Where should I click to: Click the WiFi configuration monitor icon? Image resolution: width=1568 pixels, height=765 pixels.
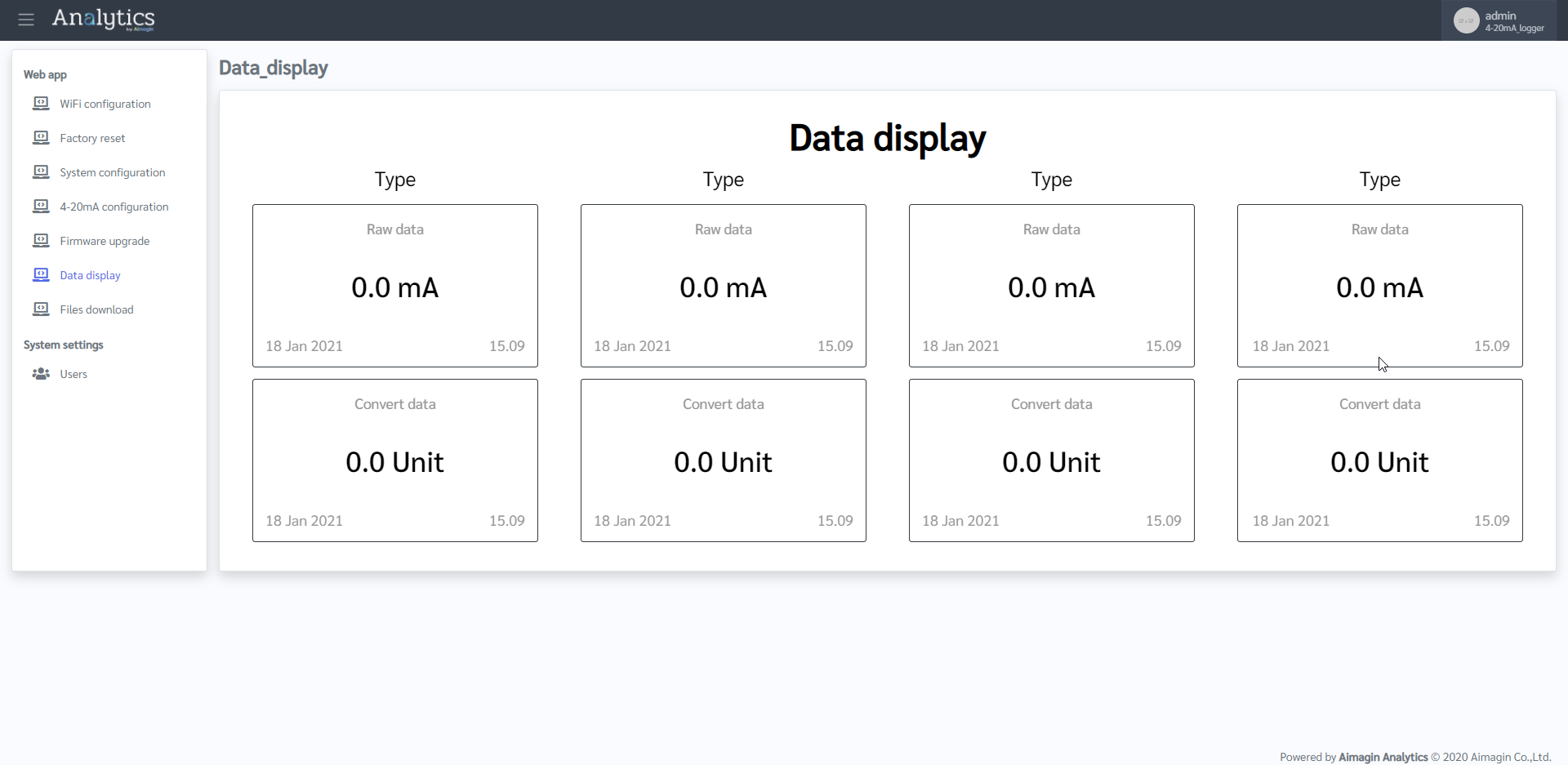[41, 104]
